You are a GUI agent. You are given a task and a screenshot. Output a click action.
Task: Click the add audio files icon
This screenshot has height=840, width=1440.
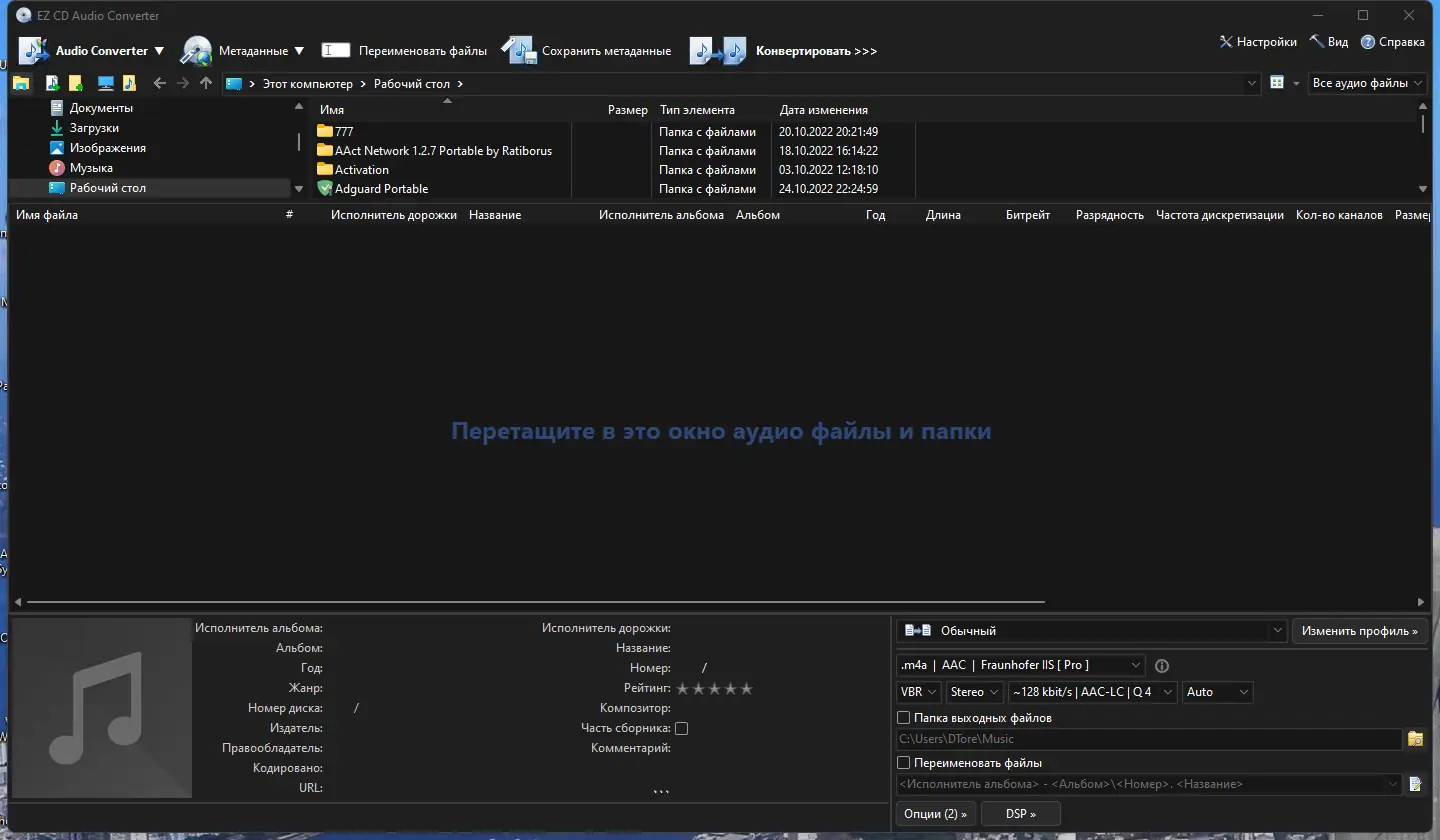[x=53, y=83]
